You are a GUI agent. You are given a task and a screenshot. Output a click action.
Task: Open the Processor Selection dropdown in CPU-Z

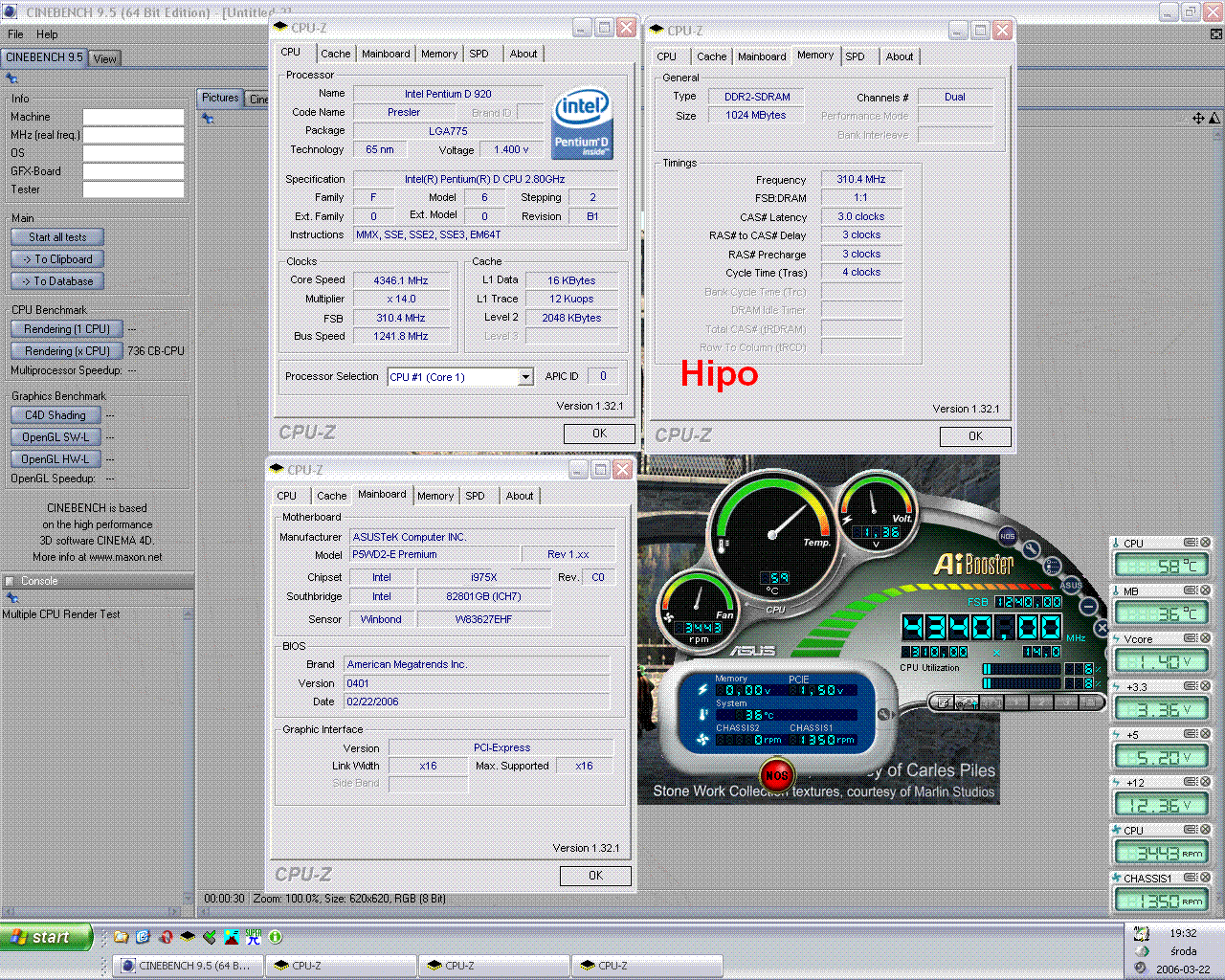click(x=525, y=377)
